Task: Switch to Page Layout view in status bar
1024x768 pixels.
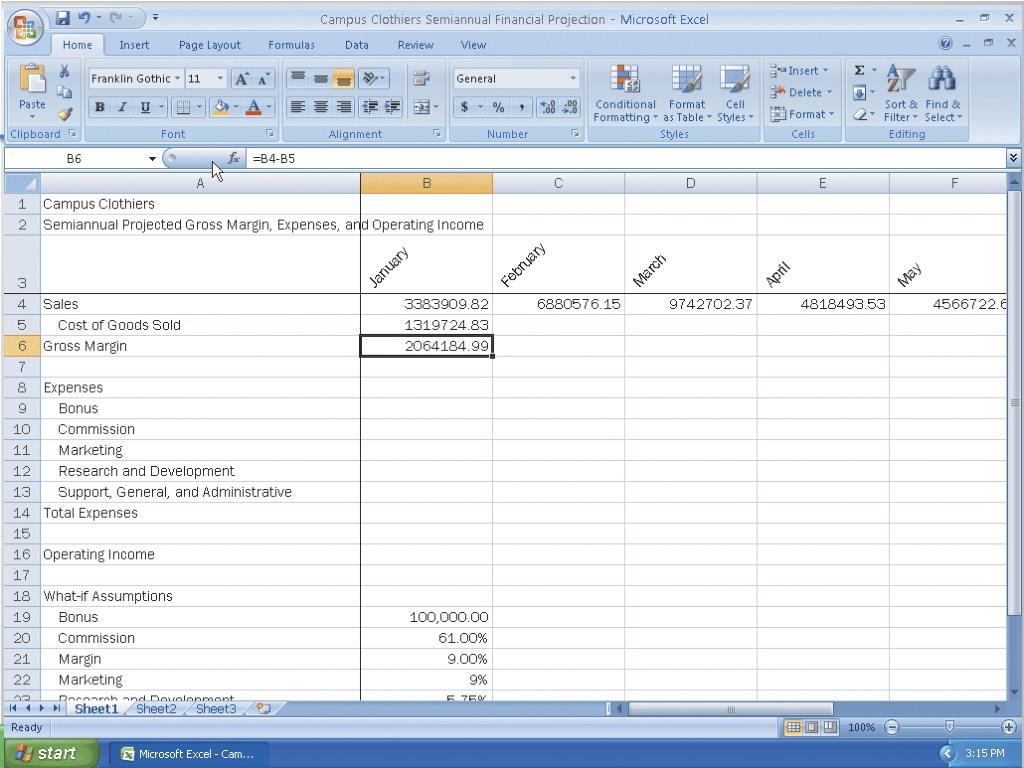Action: pyautogui.click(x=811, y=728)
